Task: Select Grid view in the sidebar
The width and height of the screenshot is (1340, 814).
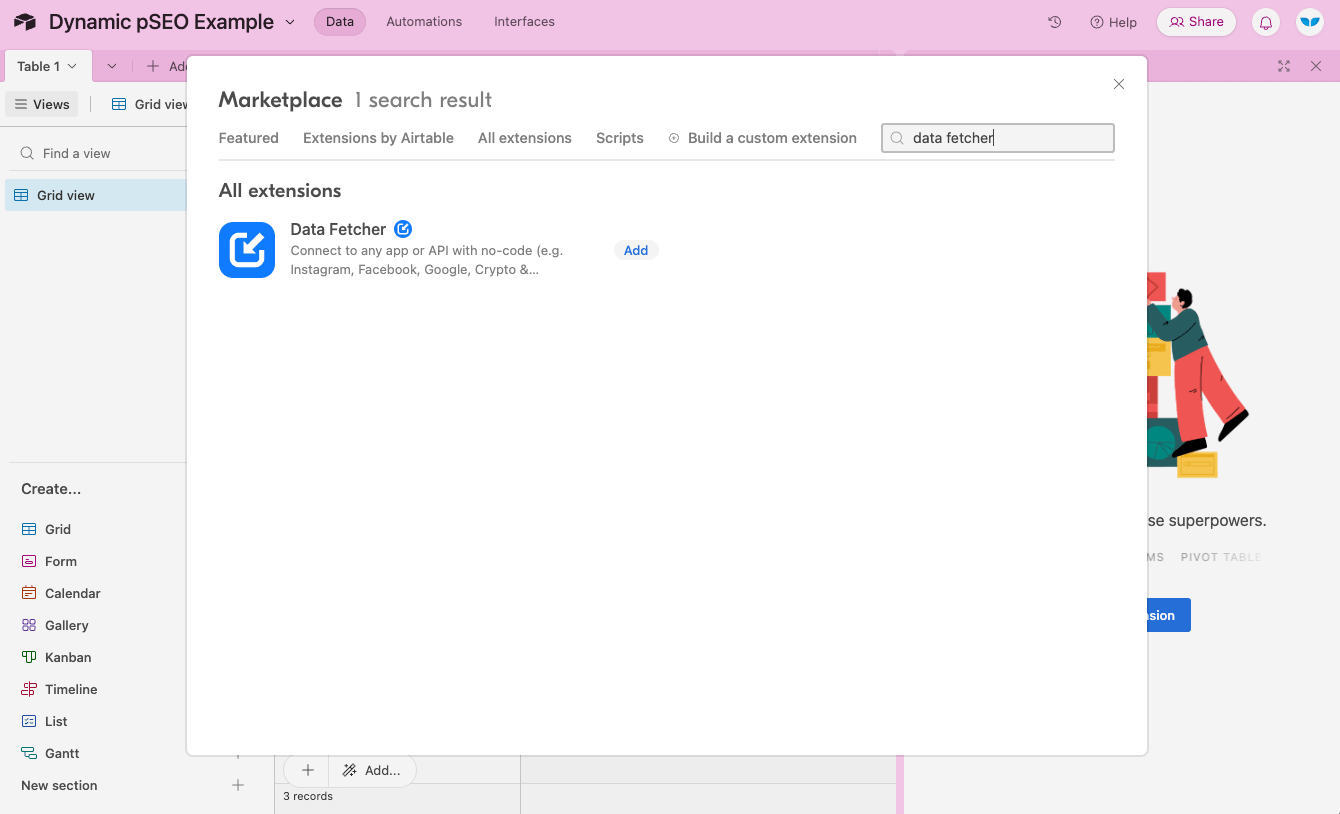Action: (96, 195)
